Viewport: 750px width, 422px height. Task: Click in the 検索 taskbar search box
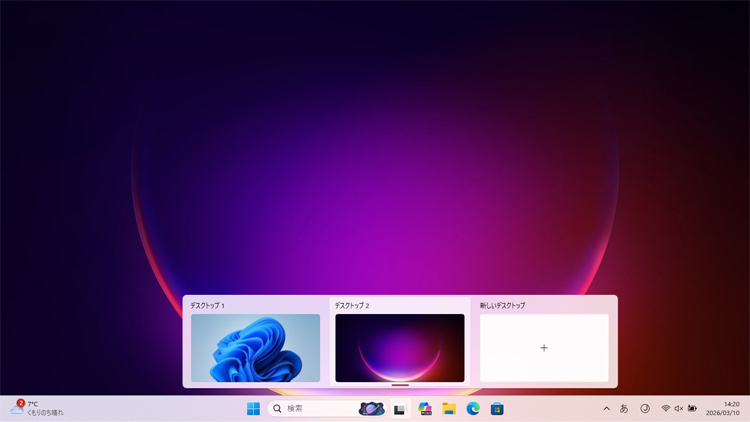point(315,408)
